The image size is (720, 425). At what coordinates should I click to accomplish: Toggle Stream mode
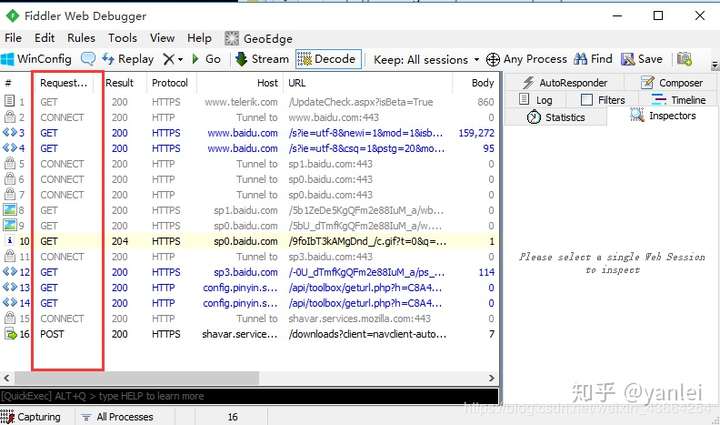point(262,59)
